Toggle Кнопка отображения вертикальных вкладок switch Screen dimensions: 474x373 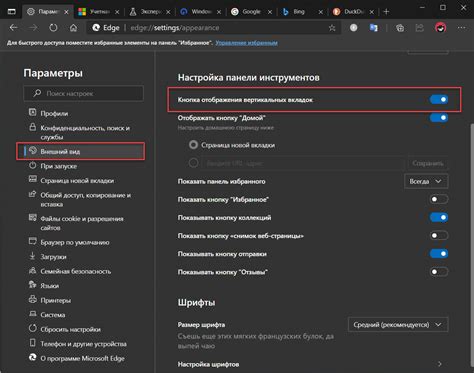(439, 99)
